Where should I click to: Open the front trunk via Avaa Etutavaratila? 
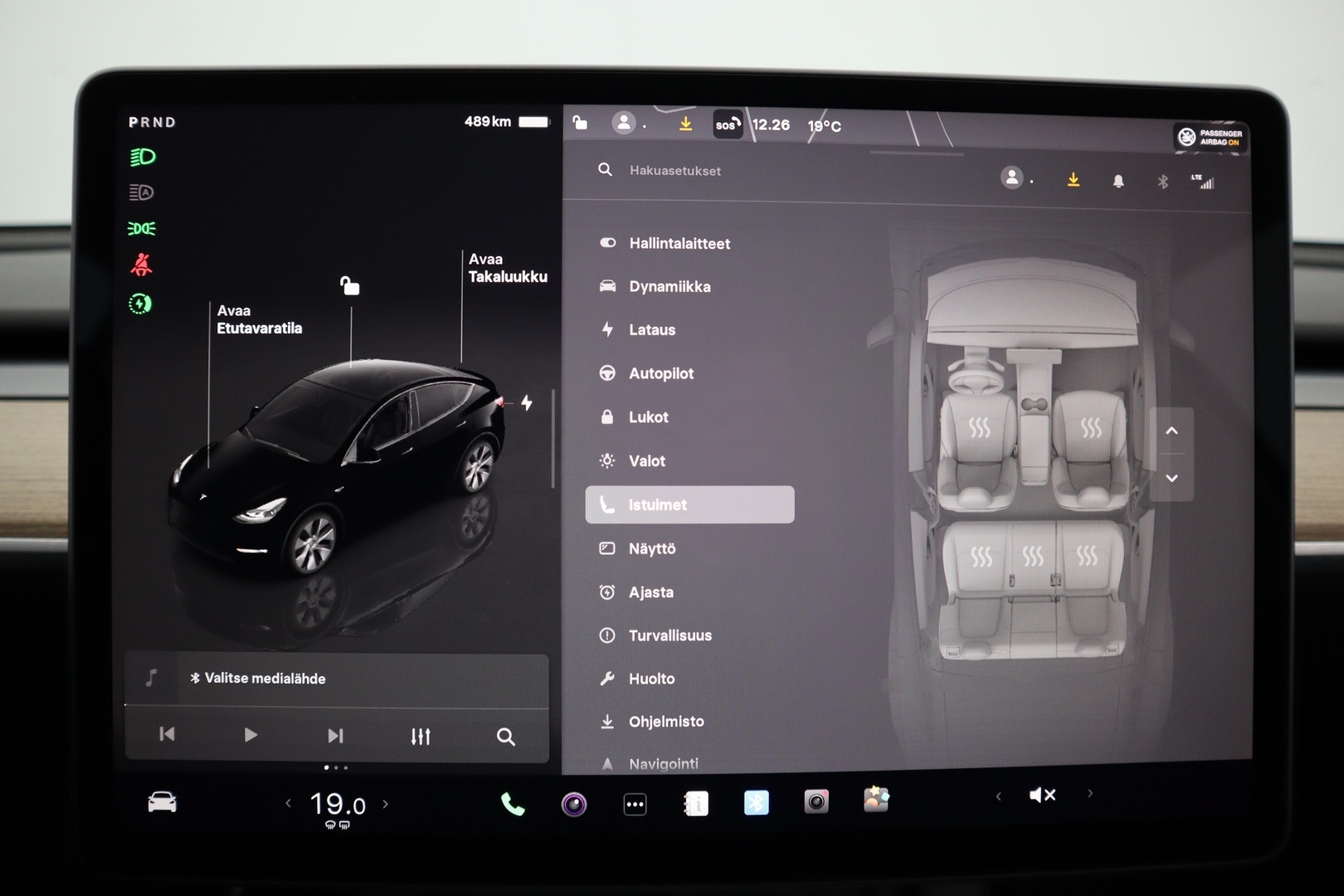pyautogui.click(x=259, y=319)
